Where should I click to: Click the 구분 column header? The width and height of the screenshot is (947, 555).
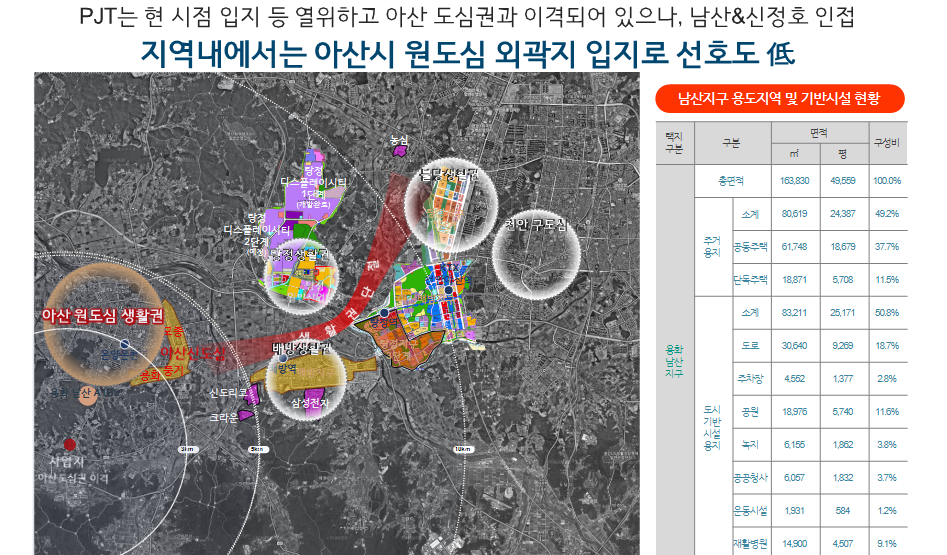point(732,143)
